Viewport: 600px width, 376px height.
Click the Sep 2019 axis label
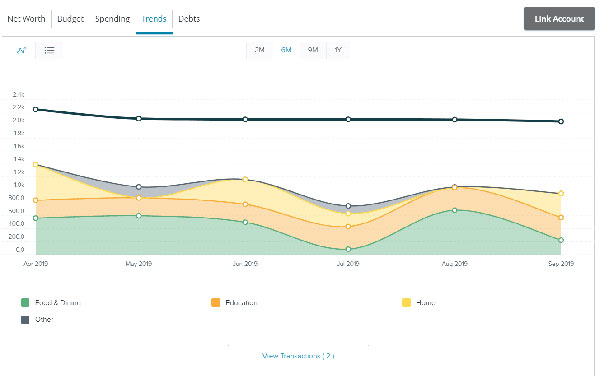561,264
